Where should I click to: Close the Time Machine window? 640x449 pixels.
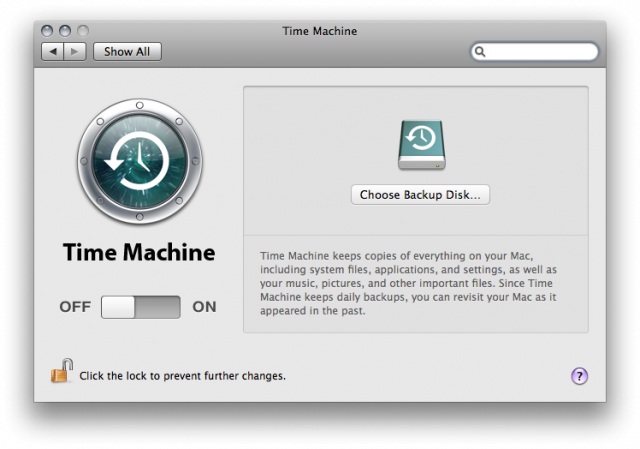click(47, 31)
